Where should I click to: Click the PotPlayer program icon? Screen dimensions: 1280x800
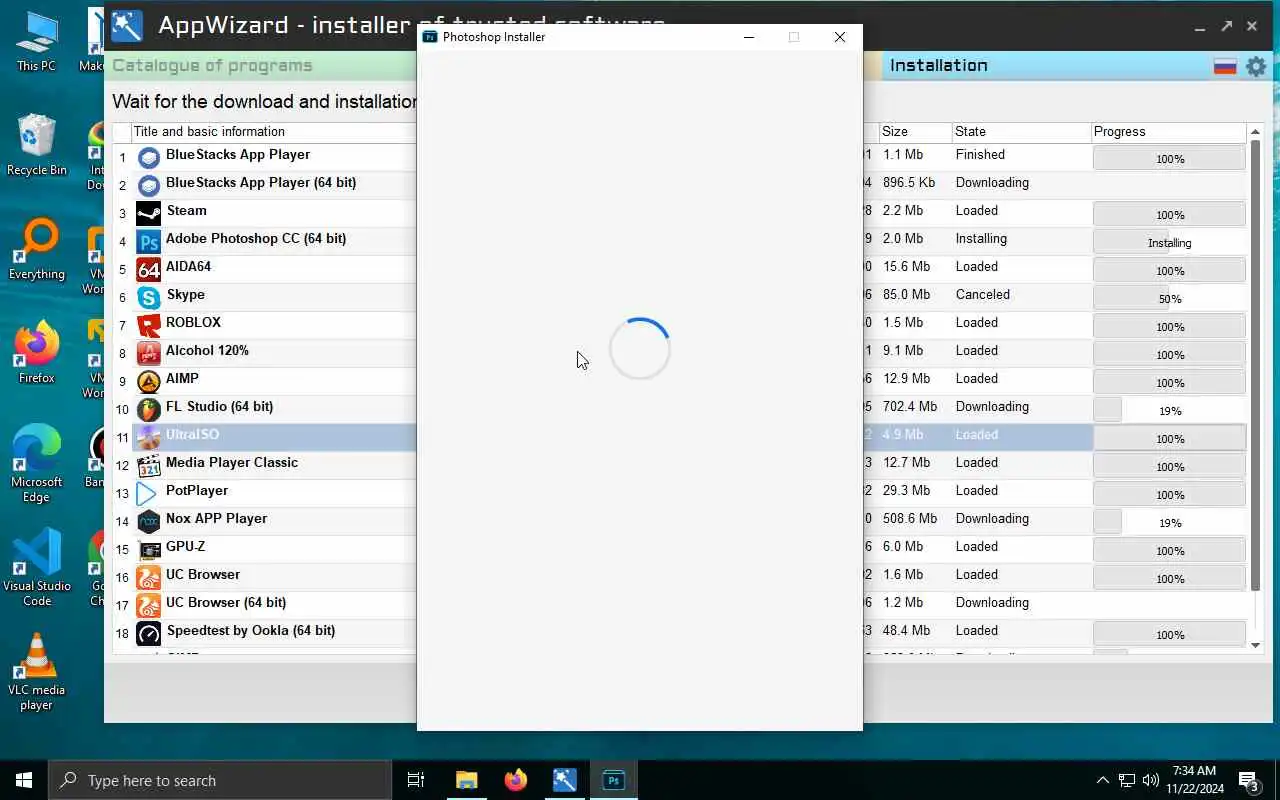[x=148, y=494]
